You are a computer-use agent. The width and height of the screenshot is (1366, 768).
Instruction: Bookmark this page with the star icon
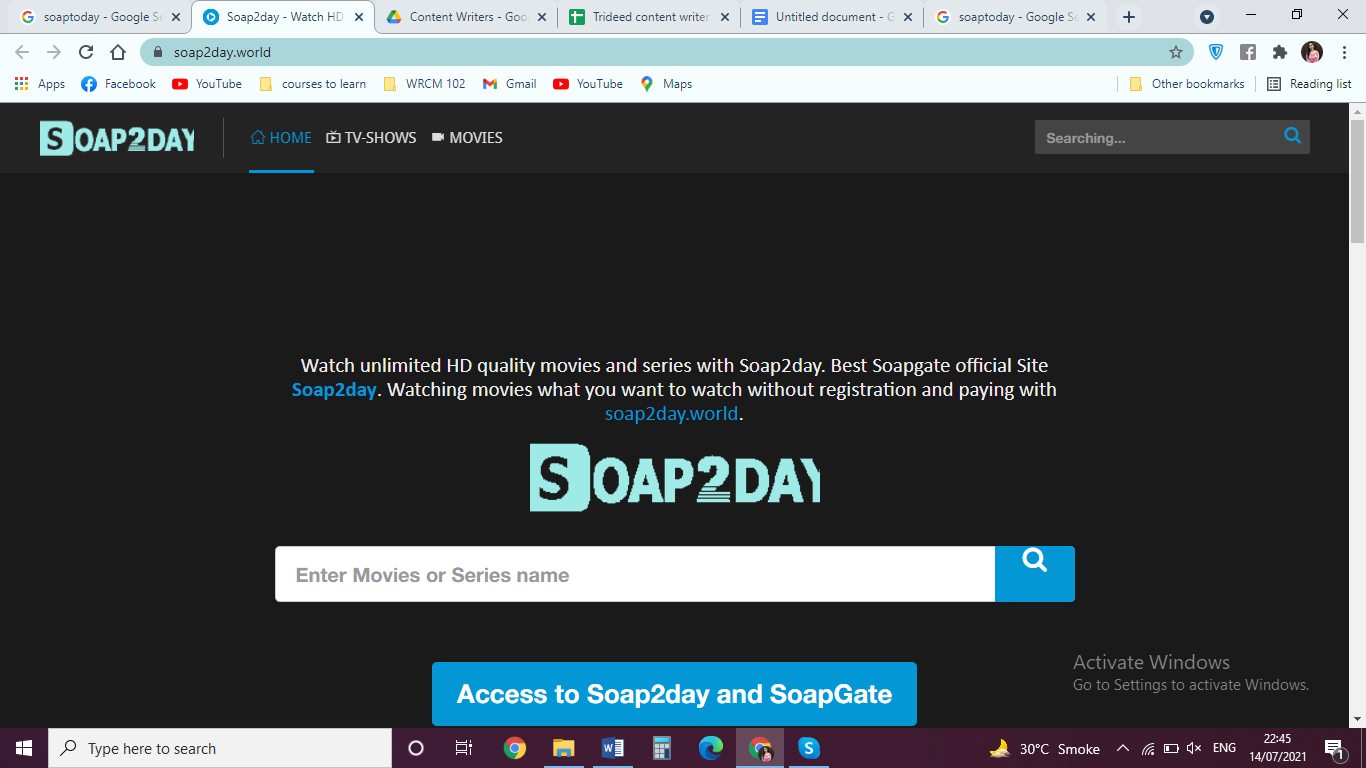point(1176,52)
